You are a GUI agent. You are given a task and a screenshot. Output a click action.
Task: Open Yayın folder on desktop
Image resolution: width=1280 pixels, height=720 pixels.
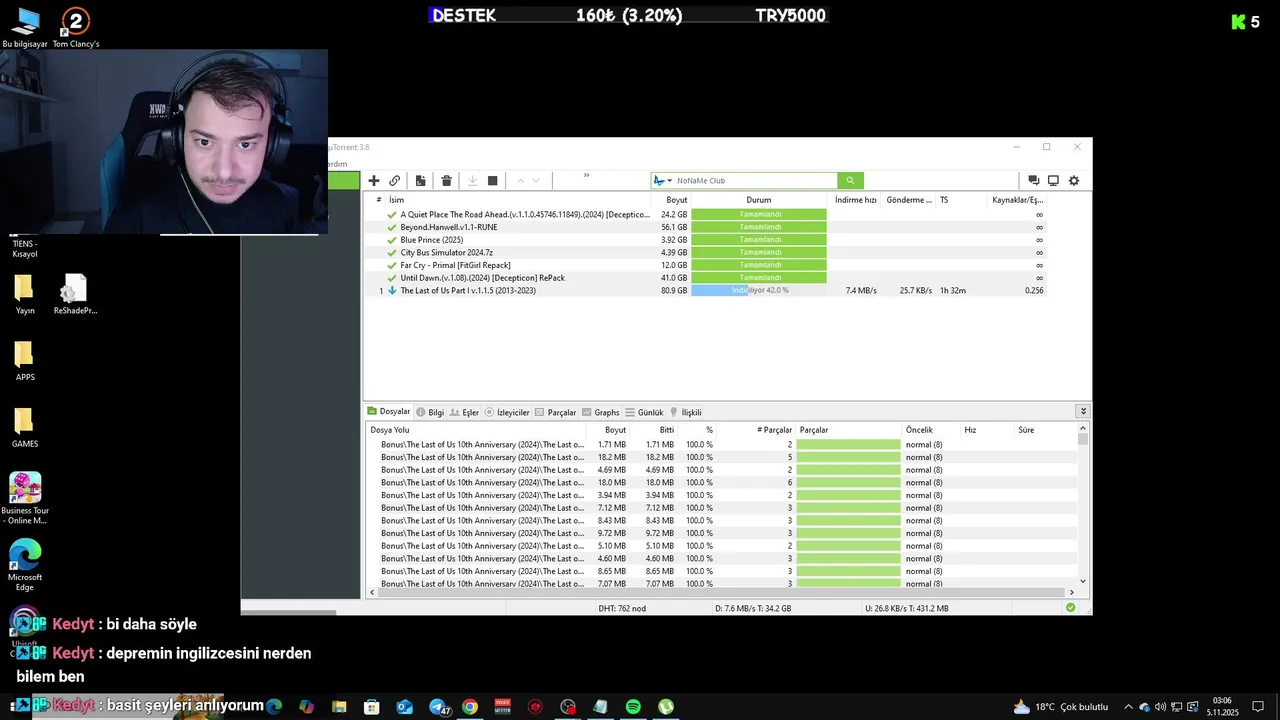[25, 295]
